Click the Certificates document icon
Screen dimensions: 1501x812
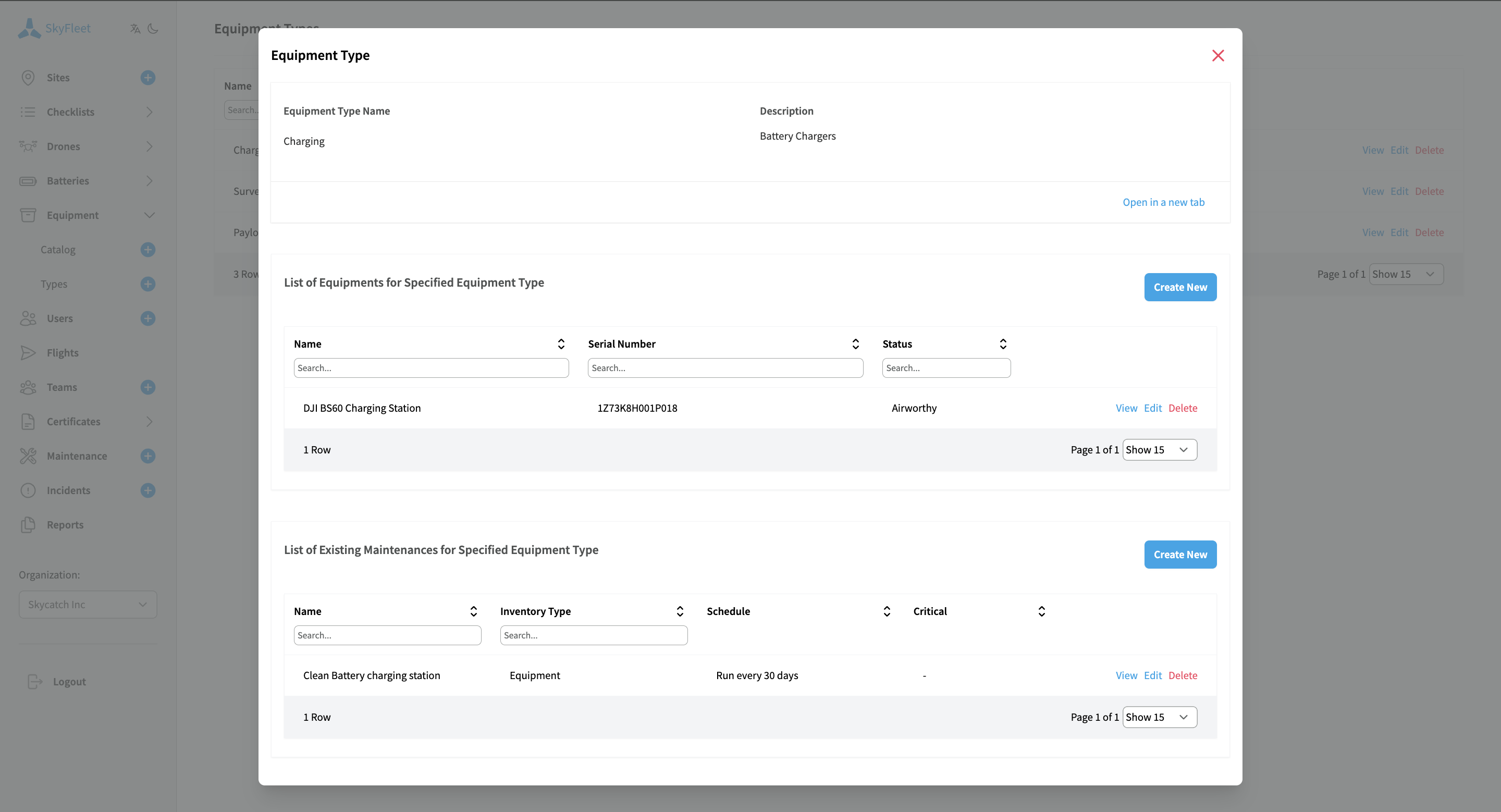[28, 421]
